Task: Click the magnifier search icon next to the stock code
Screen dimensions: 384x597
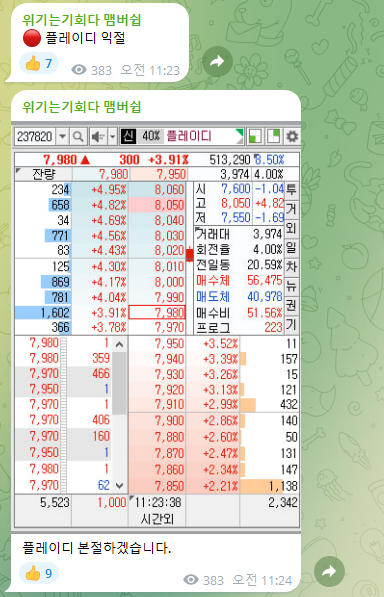Action: point(78,136)
